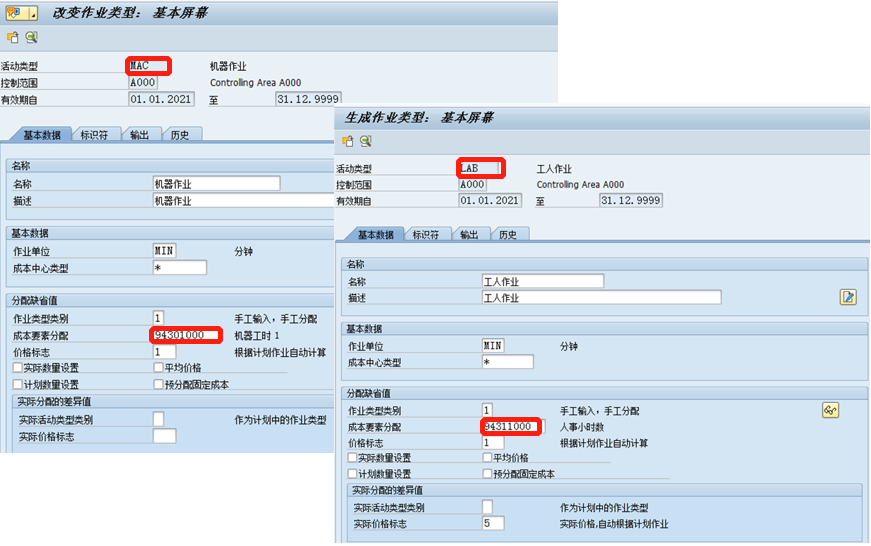
Task: Tick 平均价格 checkbox in 生成作业类型 window
Action: pyautogui.click(x=487, y=458)
